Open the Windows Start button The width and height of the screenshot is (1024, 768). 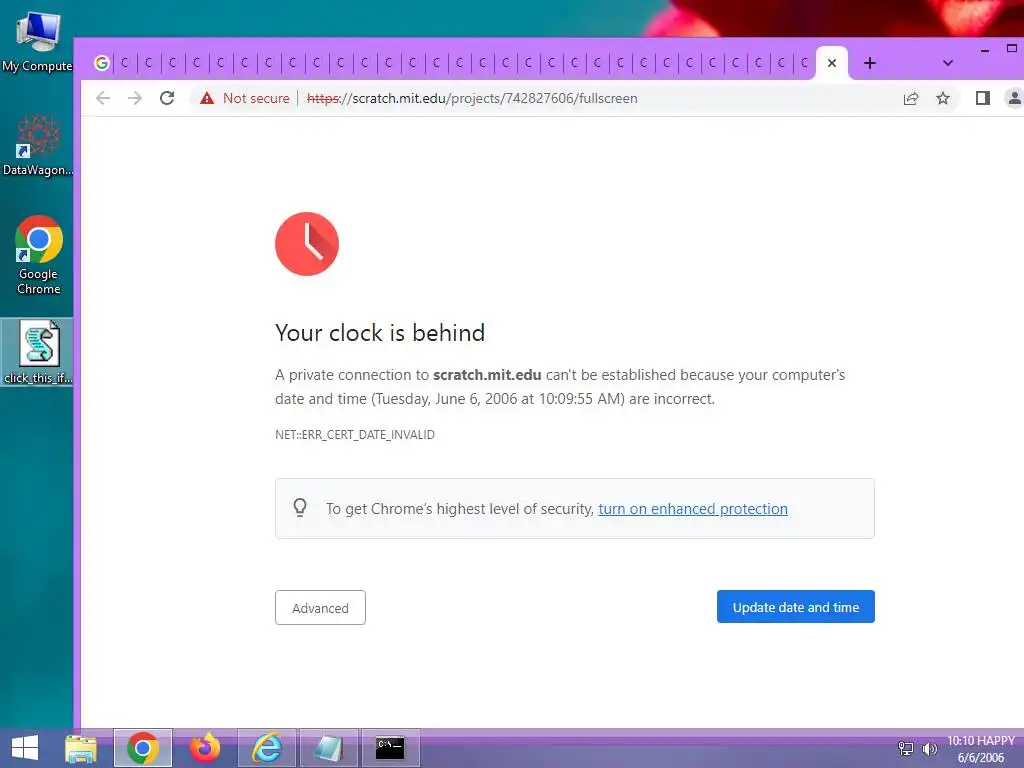click(25, 748)
